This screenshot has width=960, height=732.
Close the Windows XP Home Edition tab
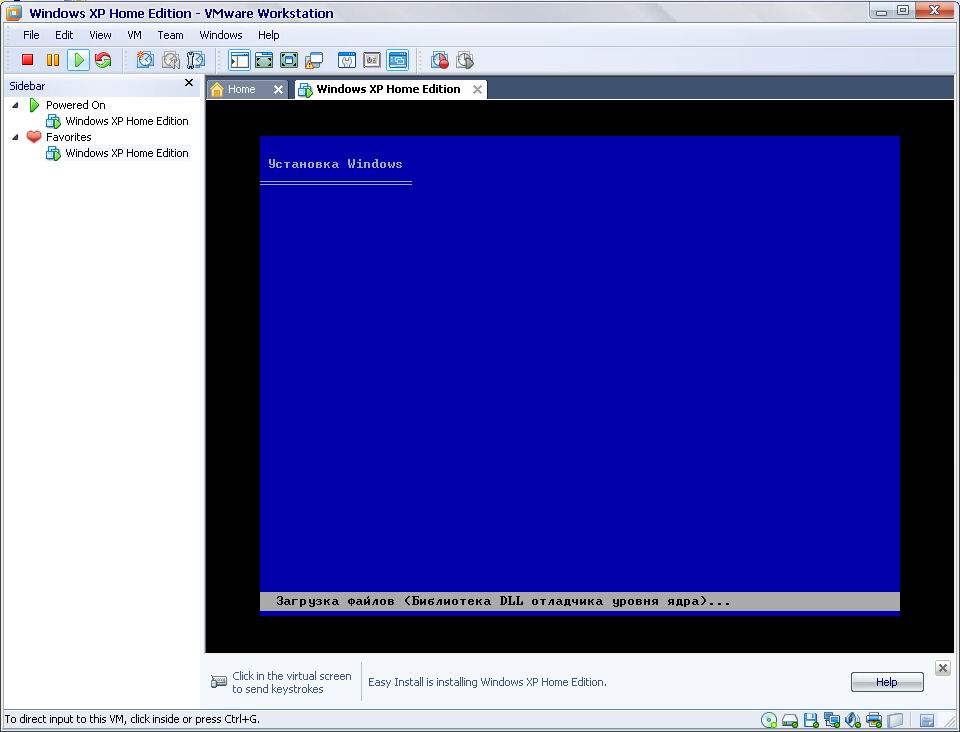point(478,89)
